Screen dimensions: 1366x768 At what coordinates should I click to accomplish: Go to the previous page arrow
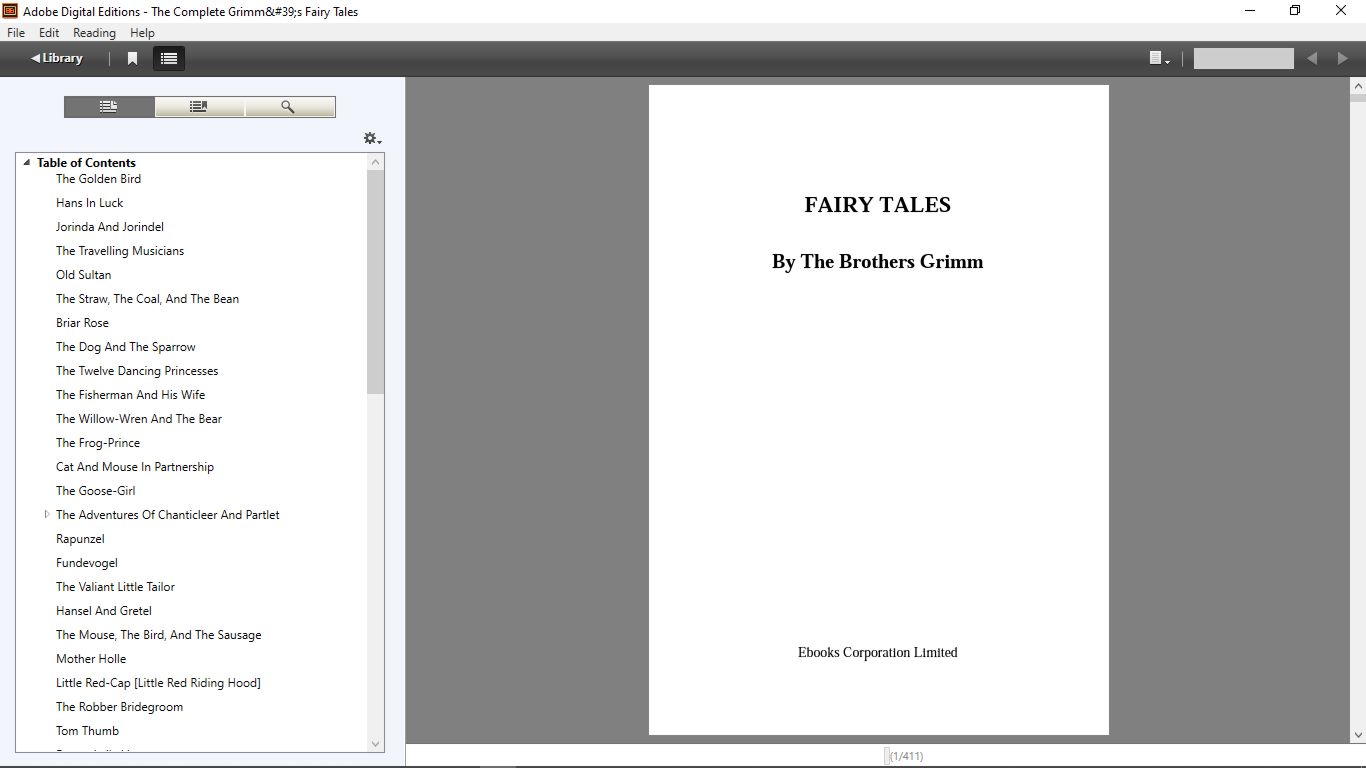(x=1312, y=59)
